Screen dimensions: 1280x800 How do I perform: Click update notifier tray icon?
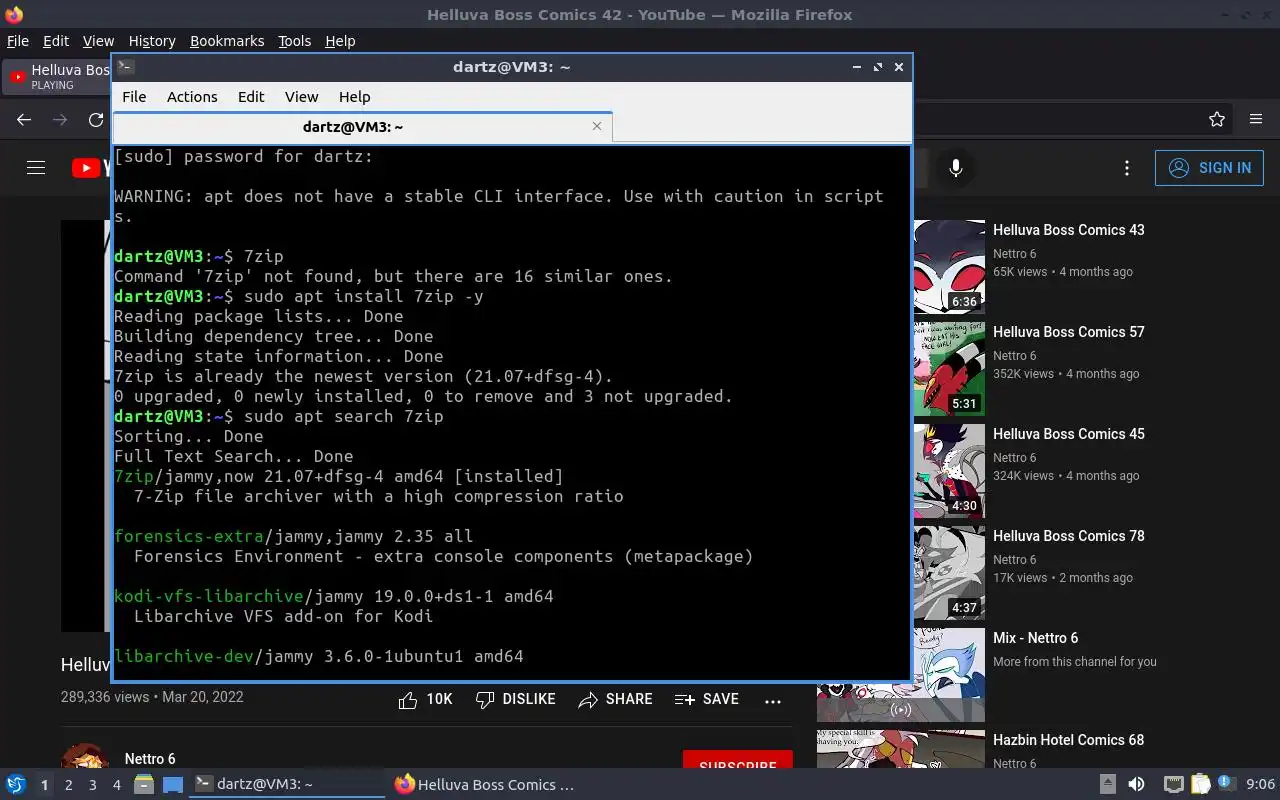(1225, 785)
